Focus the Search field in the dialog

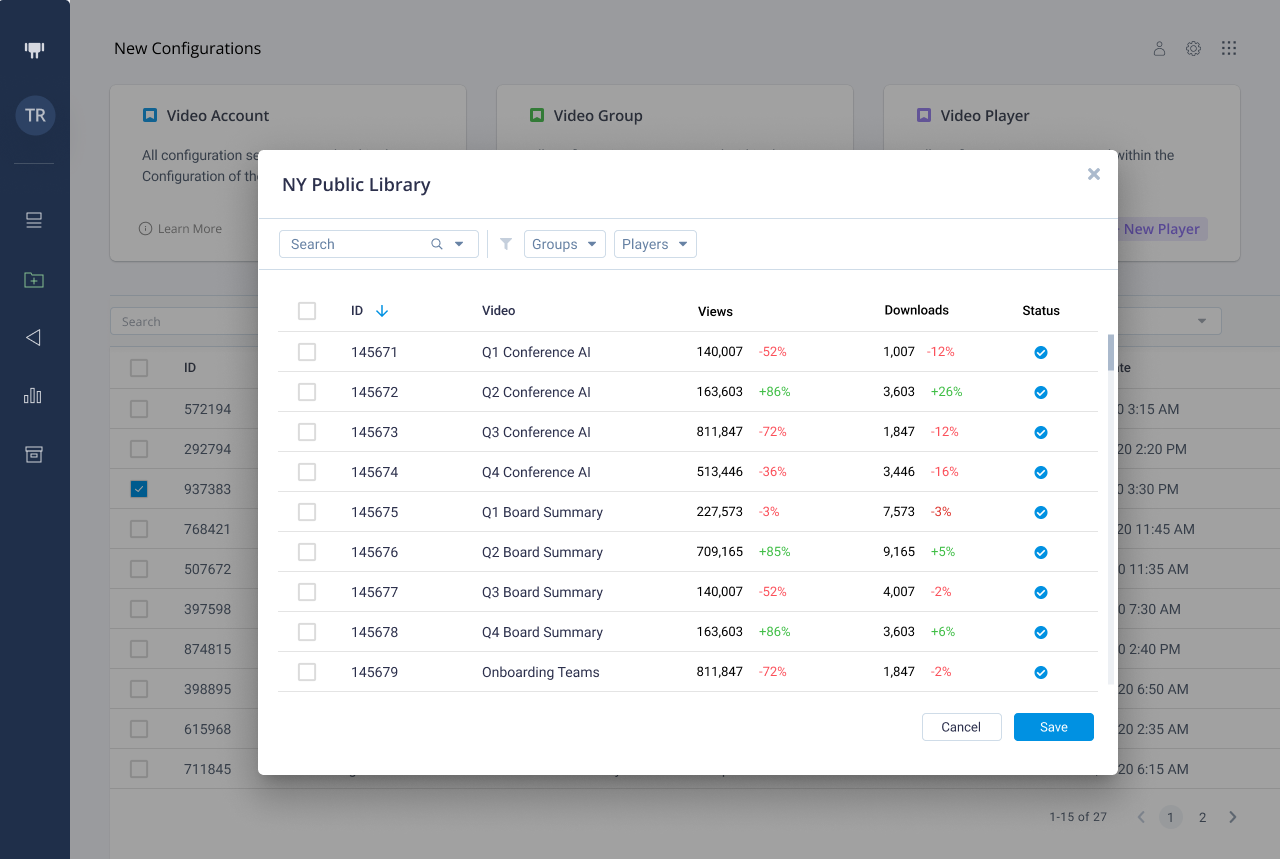tap(379, 244)
